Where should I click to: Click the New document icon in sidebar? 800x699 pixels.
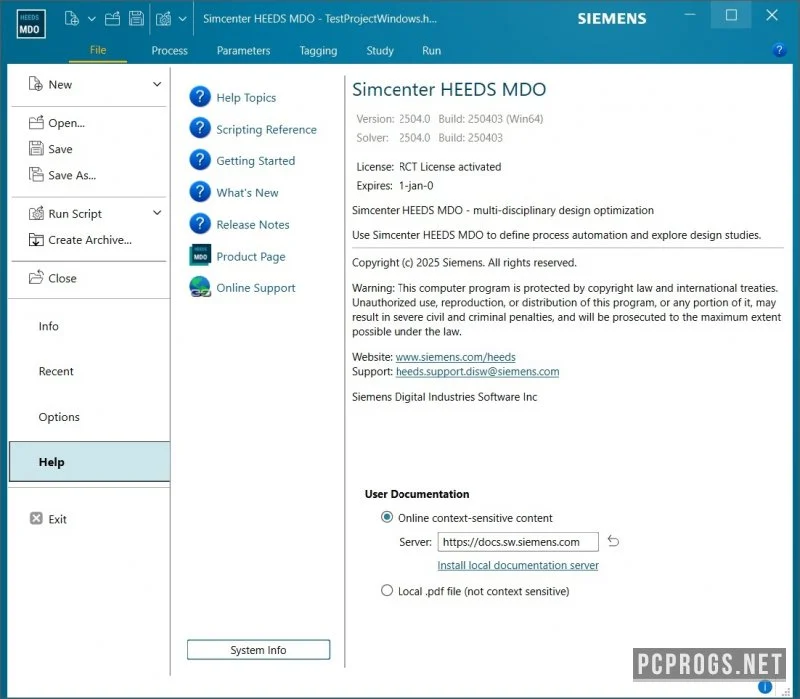point(36,84)
